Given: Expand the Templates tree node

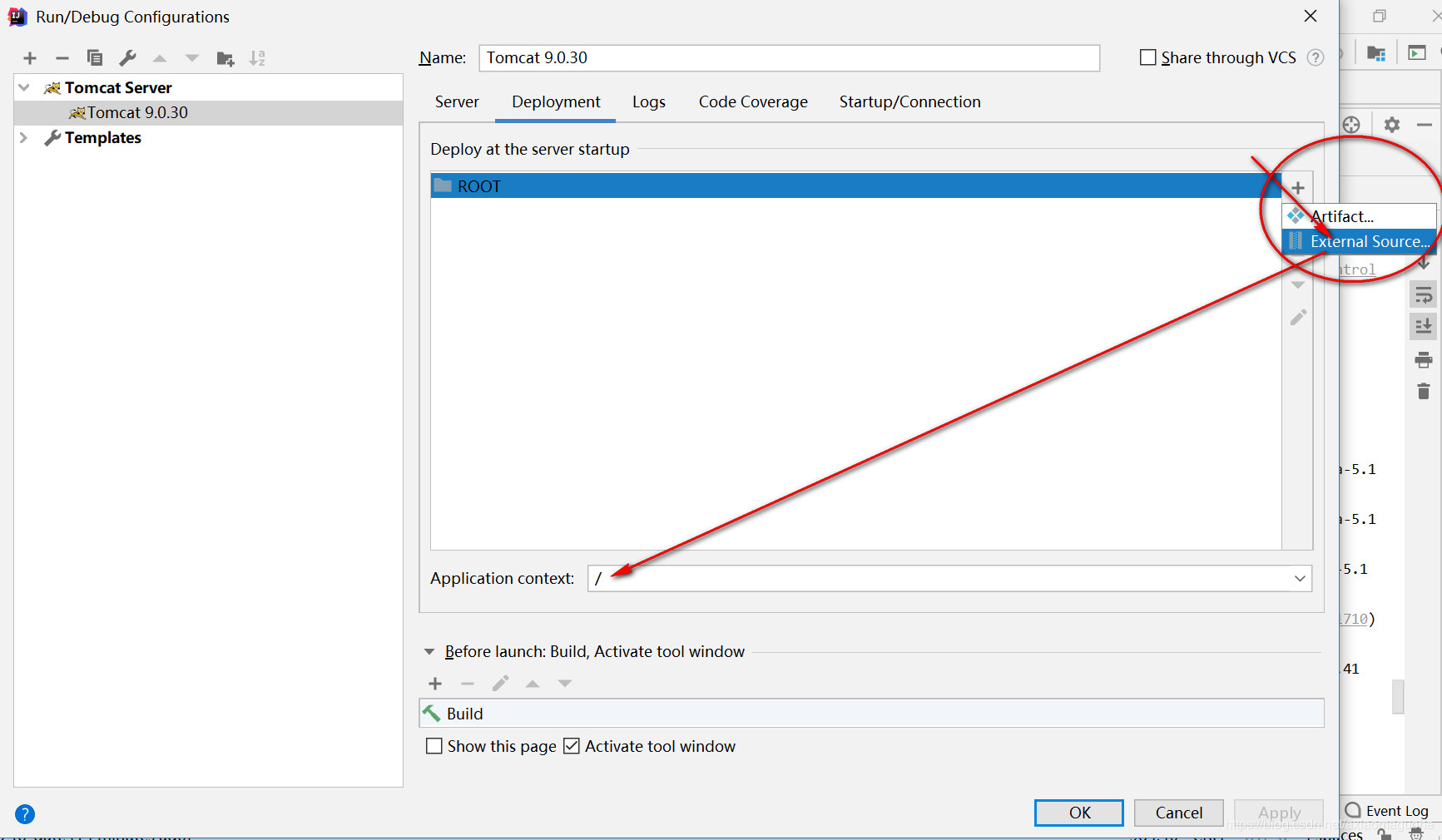Looking at the screenshot, I should click(24, 137).
